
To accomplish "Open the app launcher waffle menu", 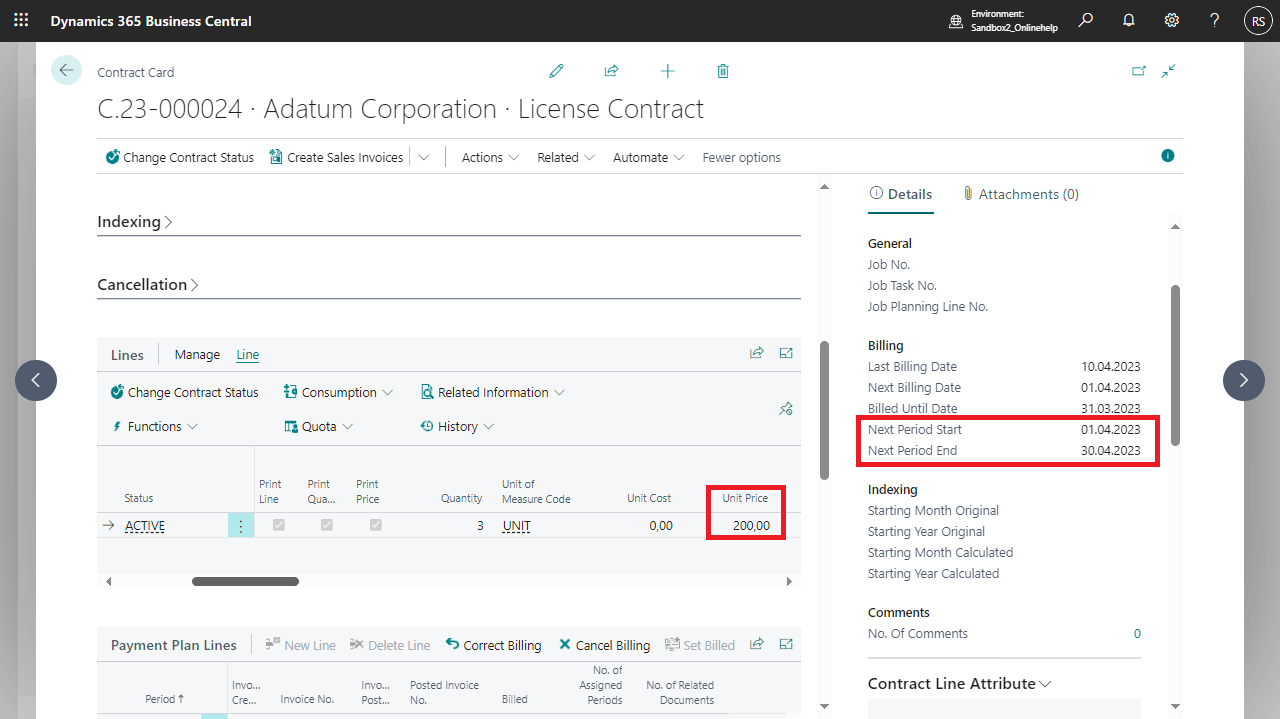I will click(21, 21).
